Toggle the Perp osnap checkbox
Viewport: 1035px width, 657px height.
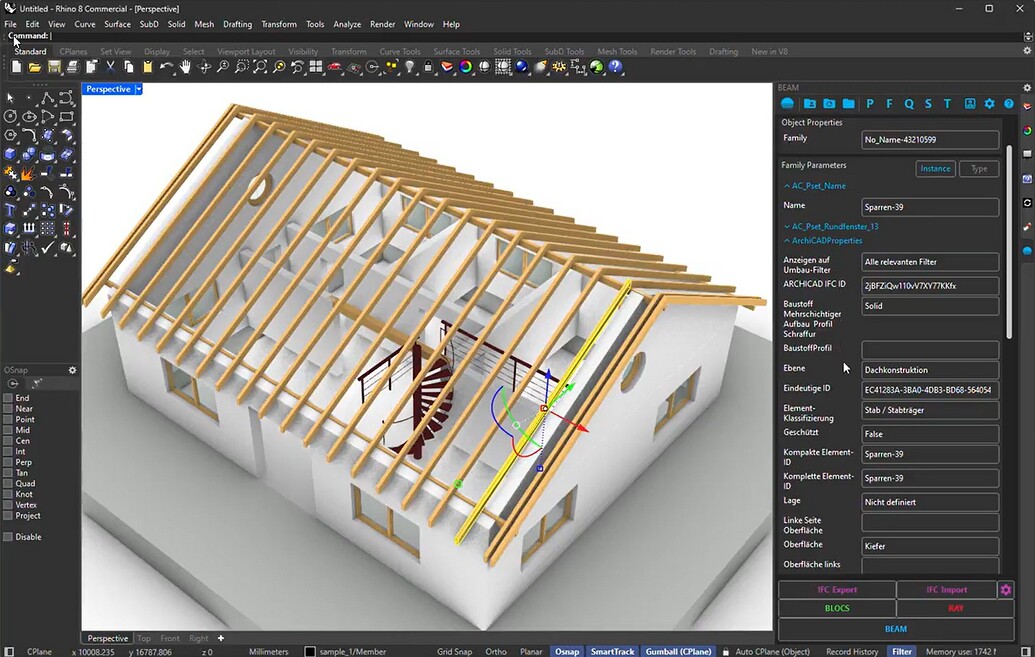point(8,462)
